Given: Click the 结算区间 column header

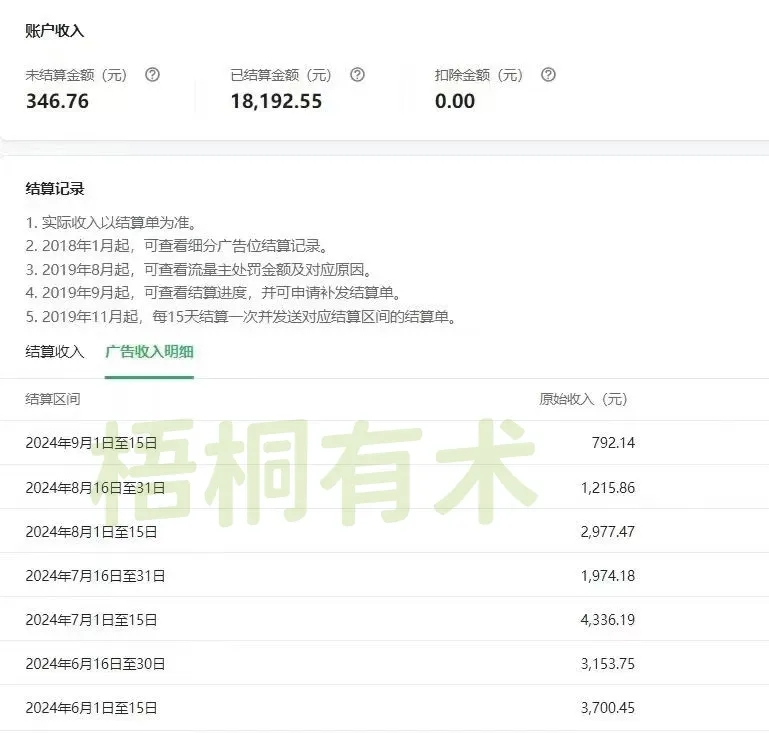Looking at the screenshot, I should click(52, 399).
